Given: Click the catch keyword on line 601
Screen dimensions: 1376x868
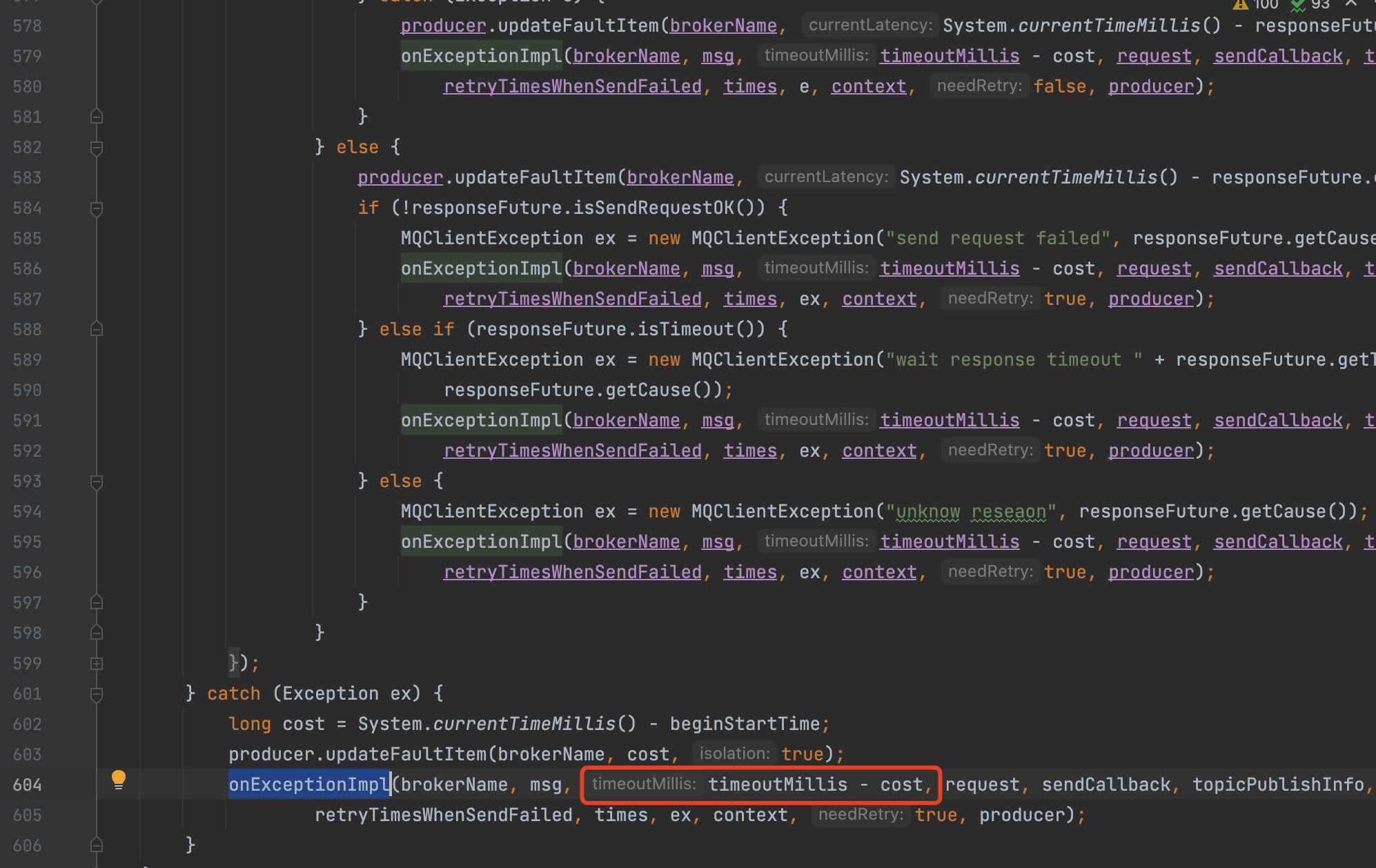Looking at the screenshot, I should [234, 693].
